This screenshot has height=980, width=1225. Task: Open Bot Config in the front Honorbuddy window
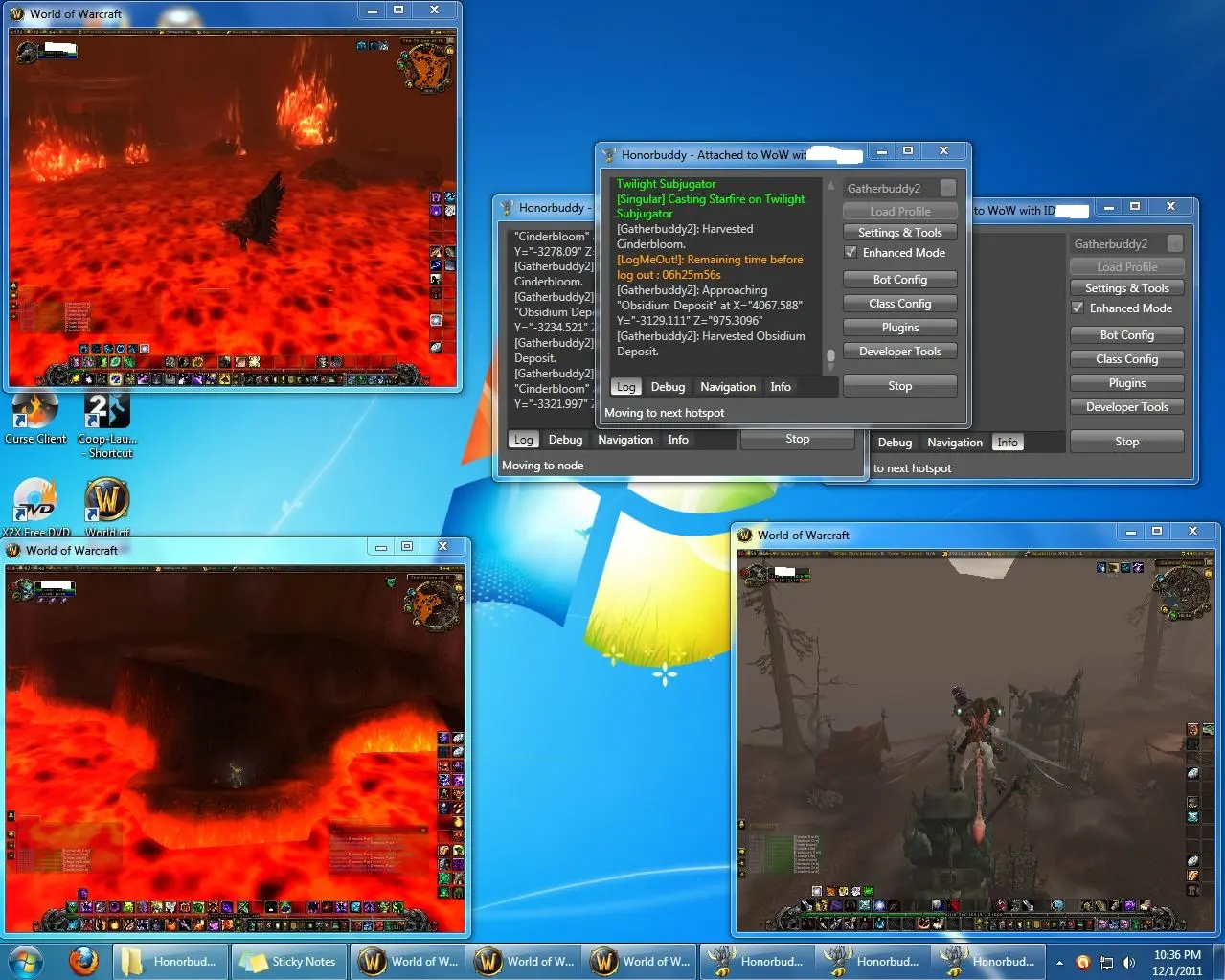click(x=899, y=280)
